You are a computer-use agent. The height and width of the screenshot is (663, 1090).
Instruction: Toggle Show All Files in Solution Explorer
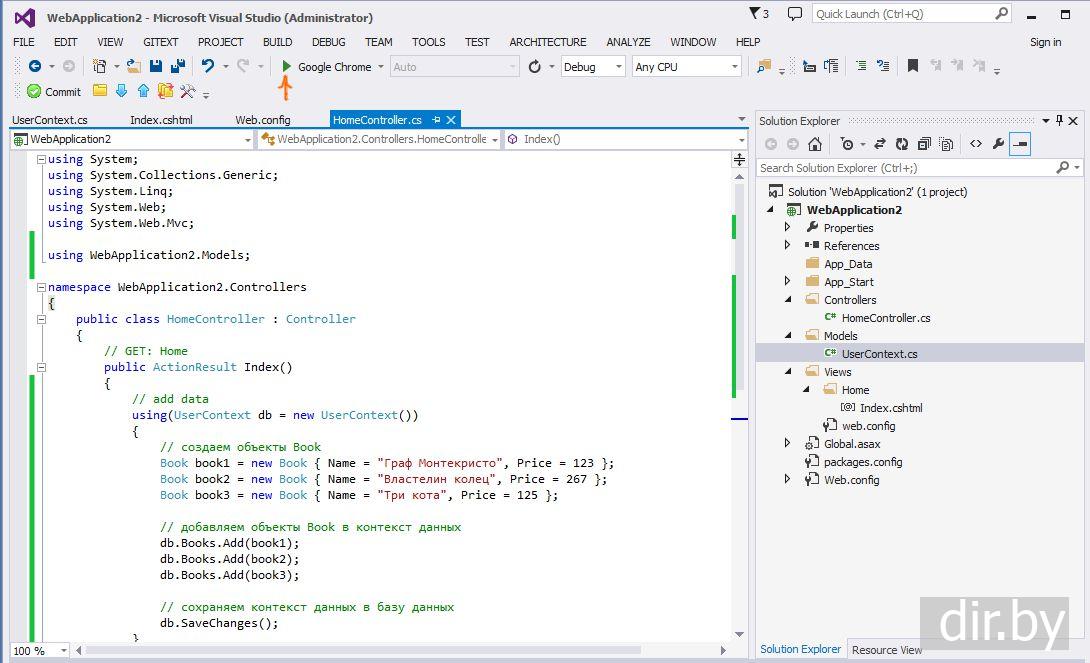point(945,144)
